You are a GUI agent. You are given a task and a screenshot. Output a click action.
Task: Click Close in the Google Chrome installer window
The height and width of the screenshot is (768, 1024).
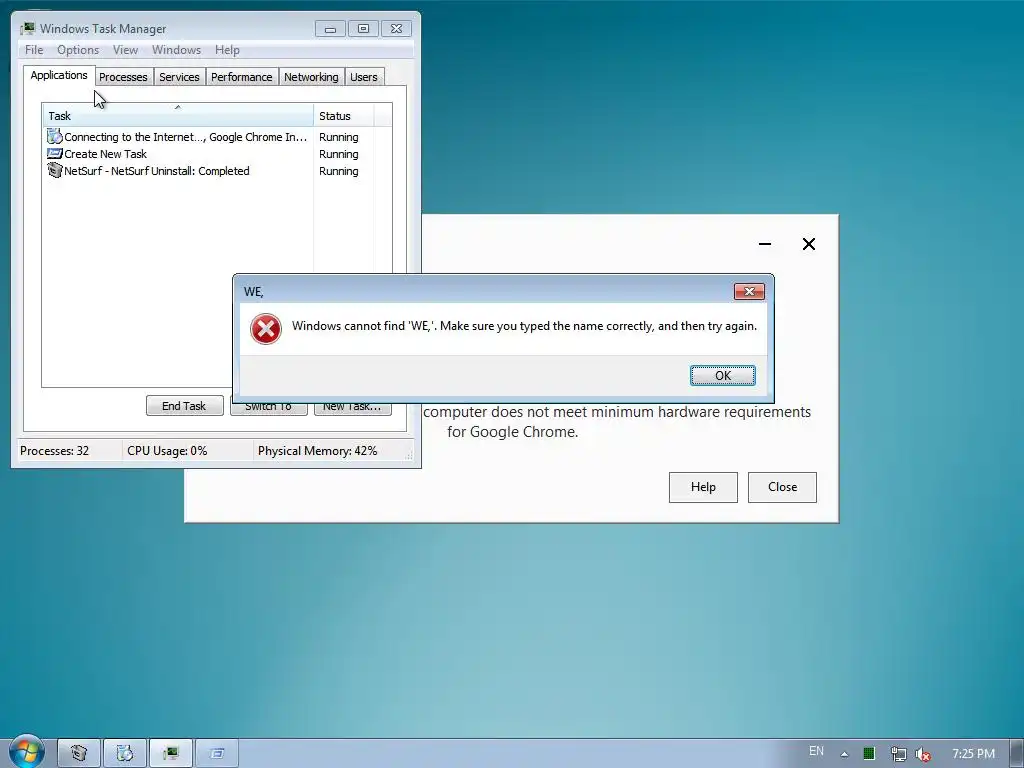[782, 487]
